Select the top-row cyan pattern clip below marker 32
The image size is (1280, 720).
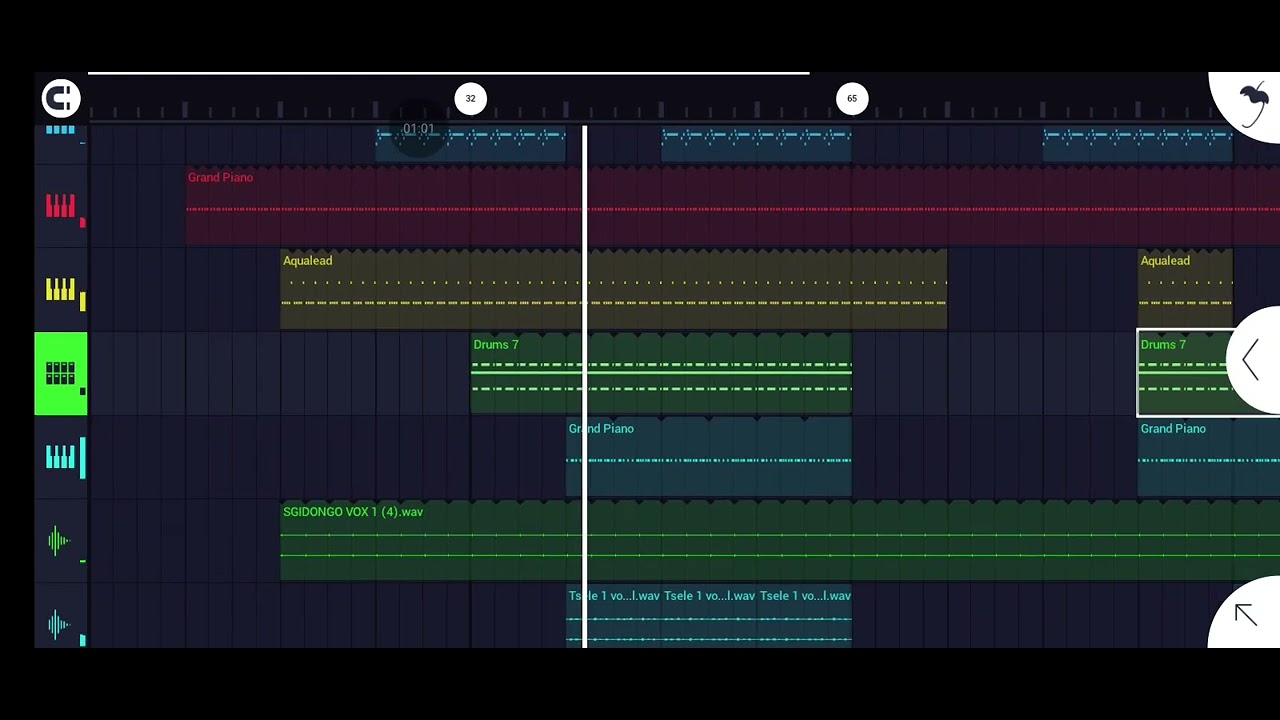tap(470, 143)
